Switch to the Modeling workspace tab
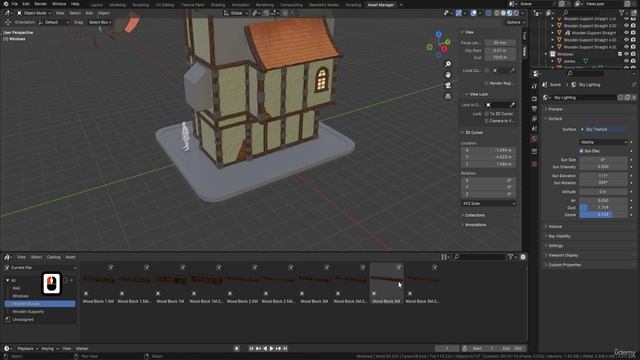Image resolution: width=640 pixels, height=360 pixels. 117,5
